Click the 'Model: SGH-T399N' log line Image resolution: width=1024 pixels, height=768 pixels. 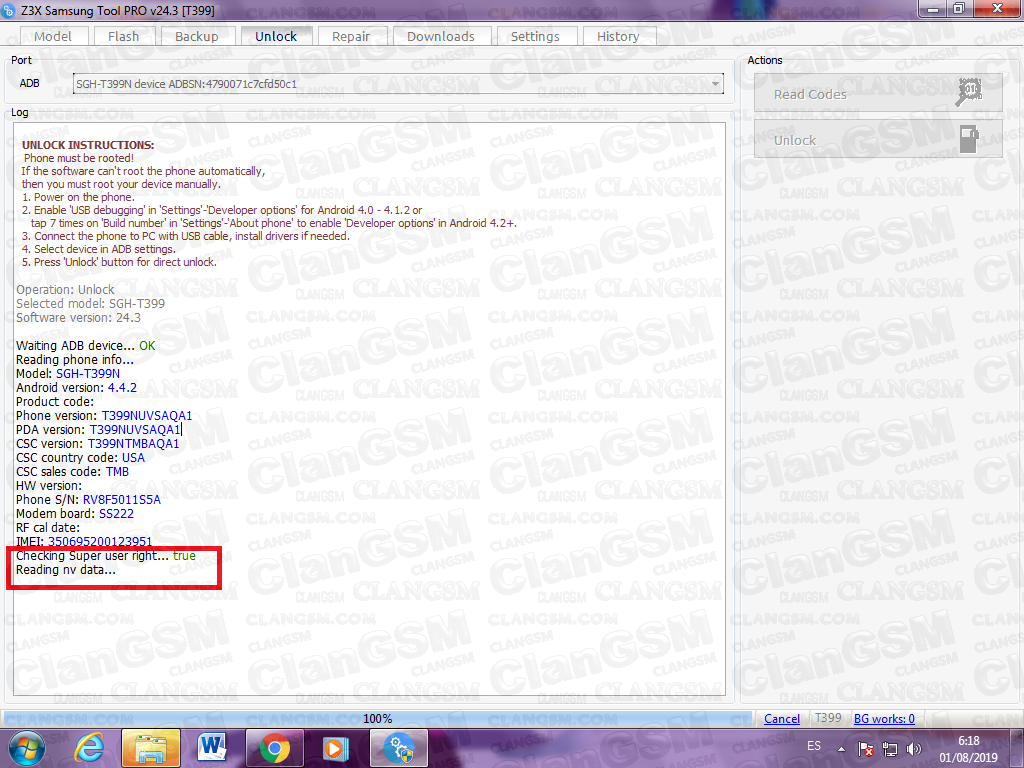pyautogui.click(x=68, y=374)
